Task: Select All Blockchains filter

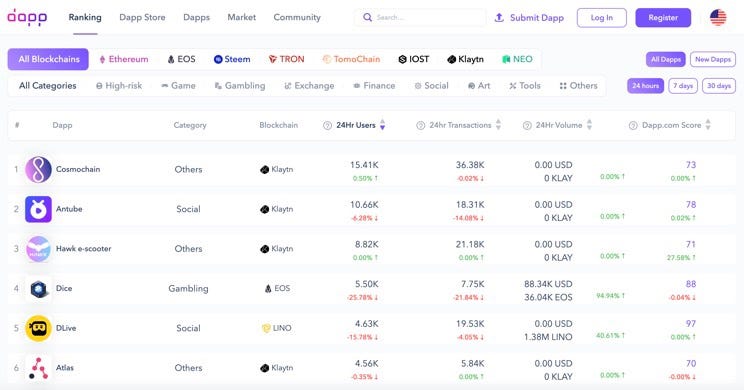Action: click(48, 59)
